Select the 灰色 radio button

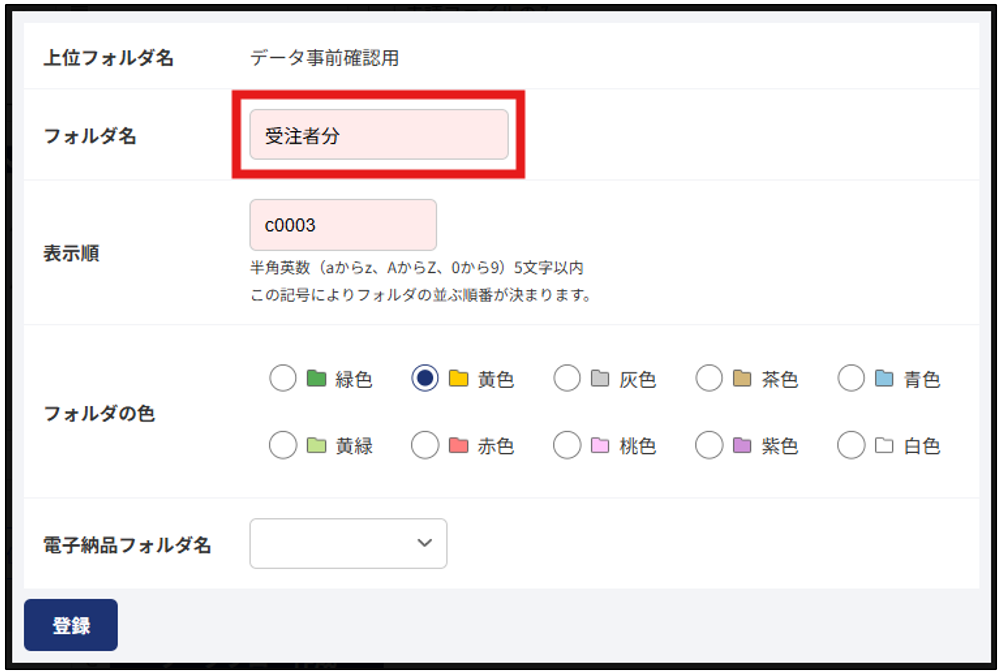(x=567, y=378)
